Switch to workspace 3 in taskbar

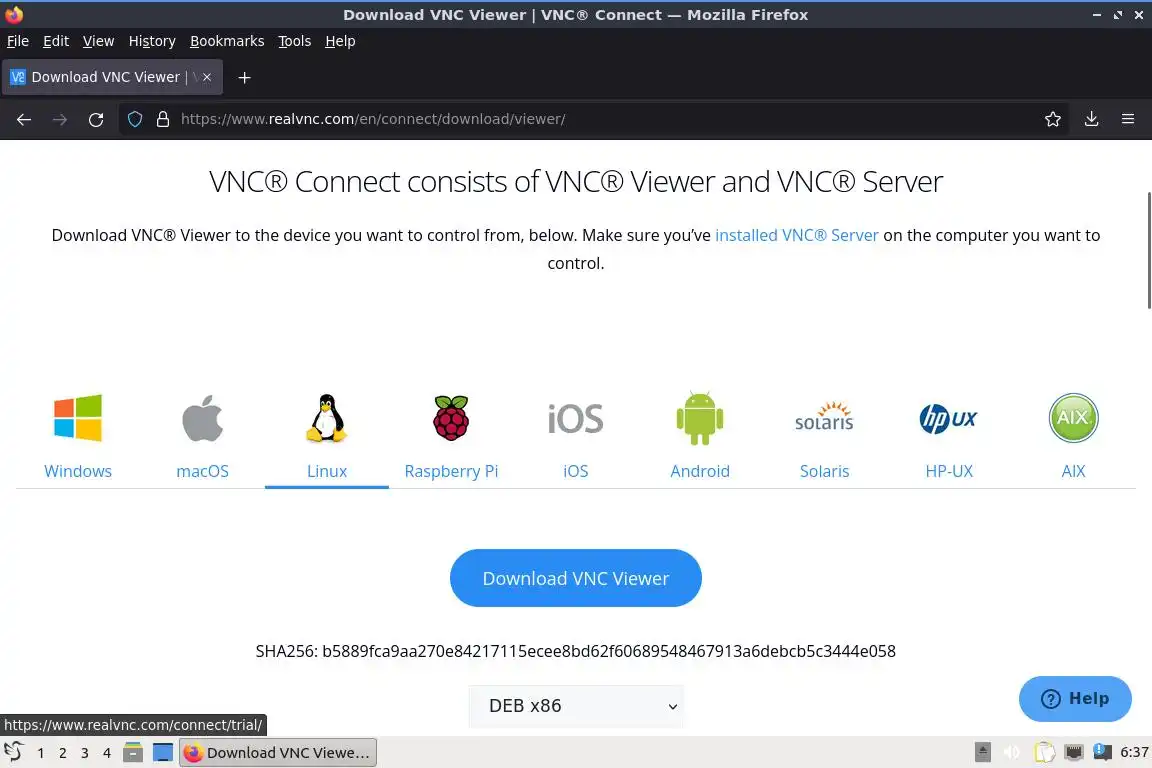pos(84,753)
